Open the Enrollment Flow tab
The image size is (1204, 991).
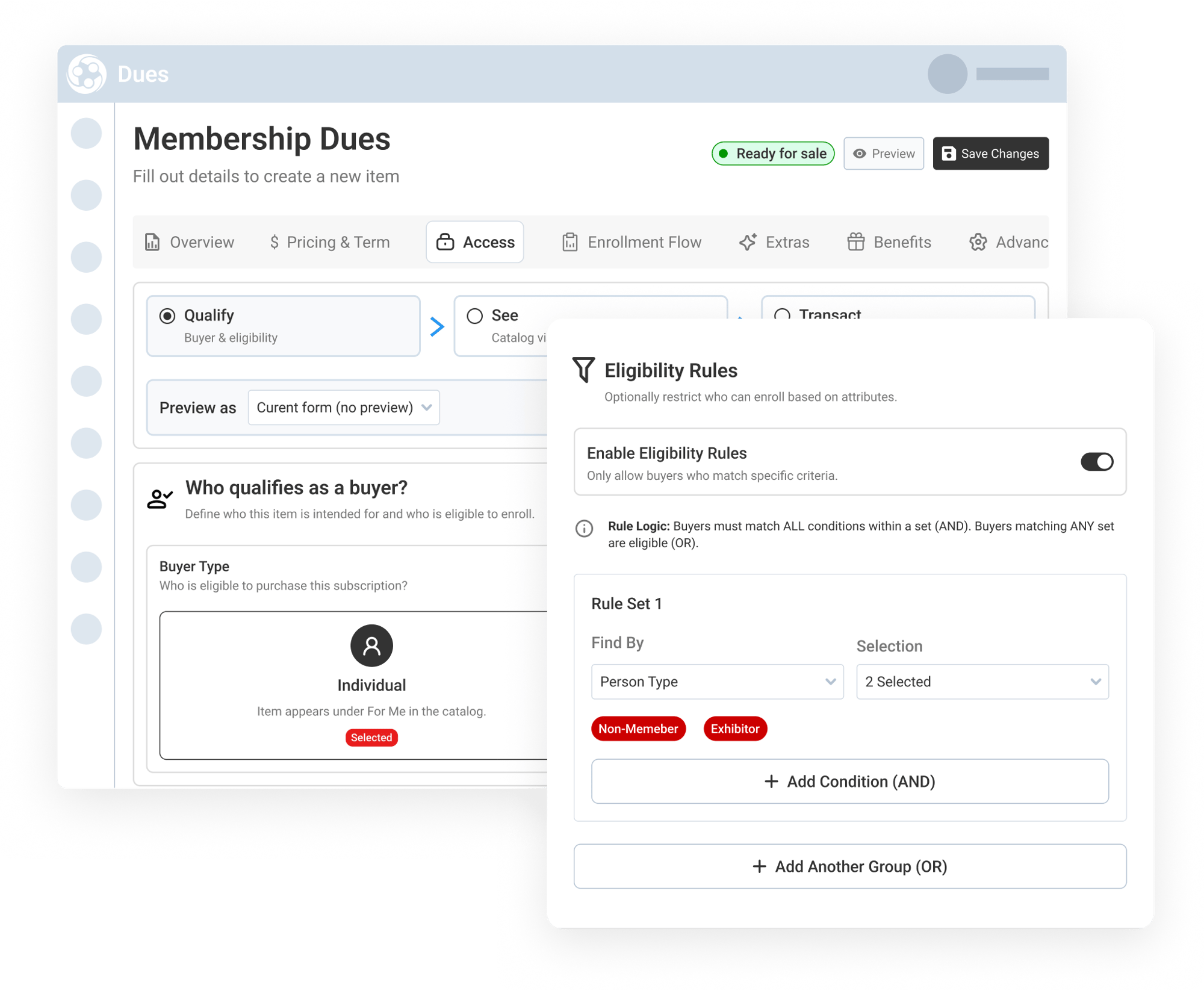coord(631,242)
